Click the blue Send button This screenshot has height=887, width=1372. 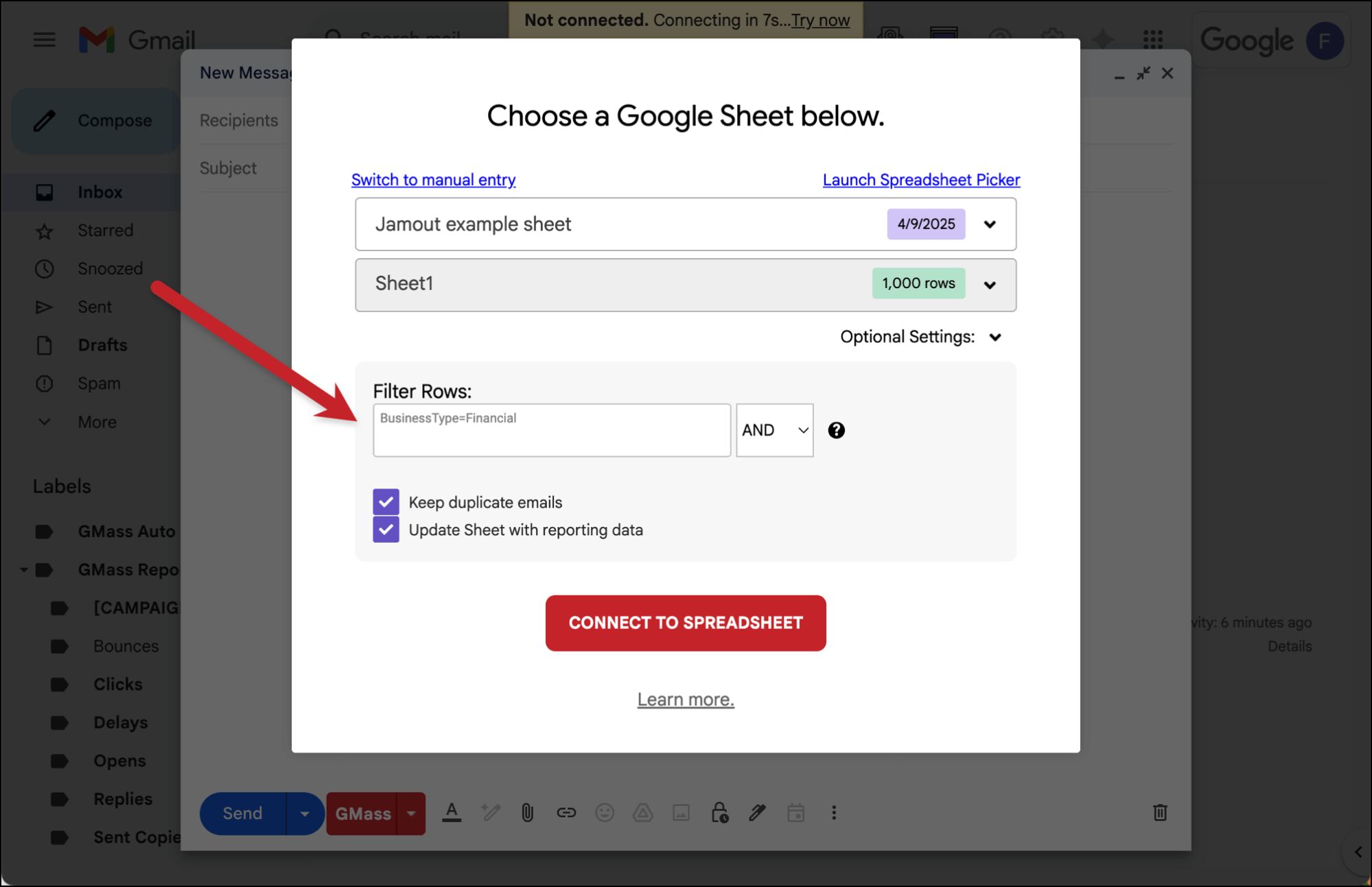[x=242, y=814]
